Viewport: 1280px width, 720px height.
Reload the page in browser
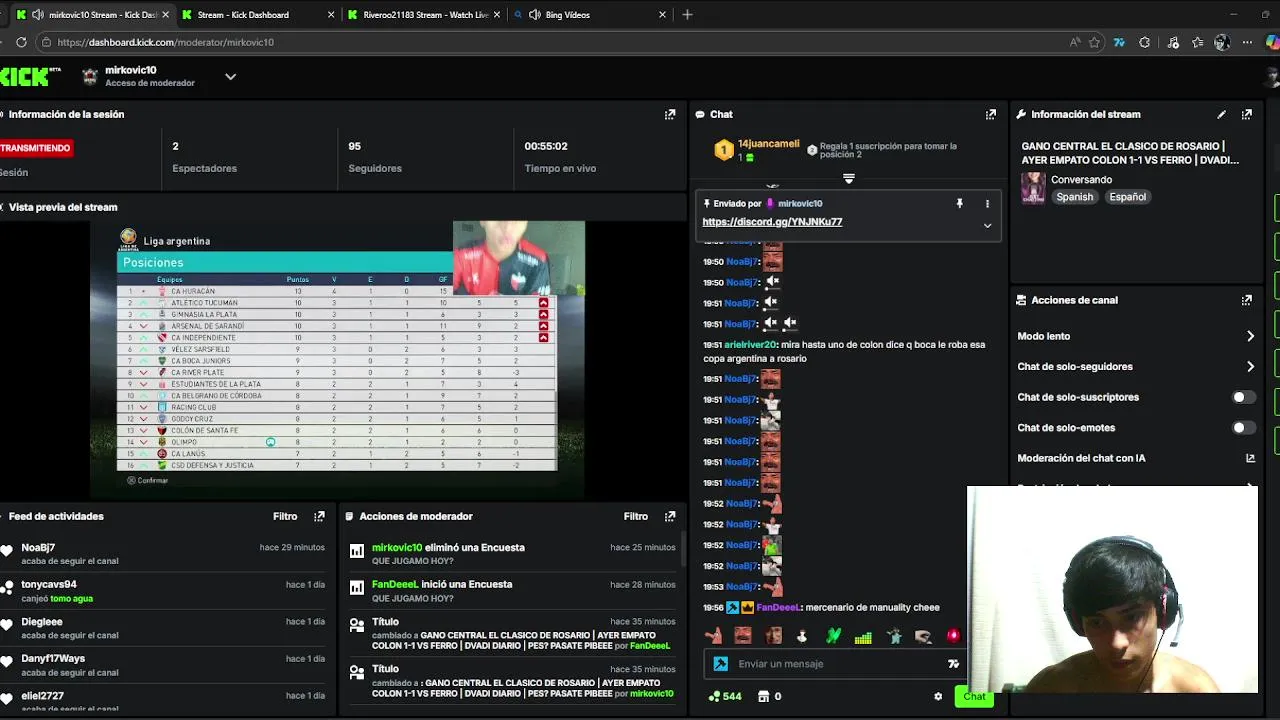point(21,42)
